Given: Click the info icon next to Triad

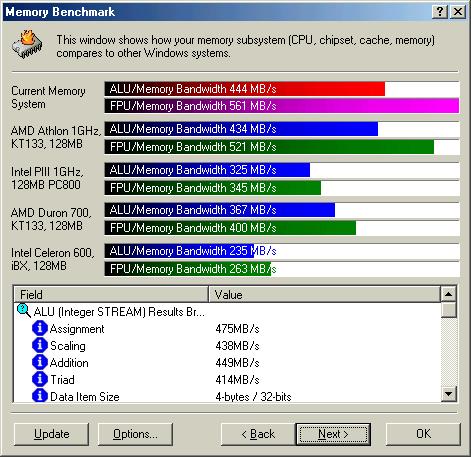Looking at the screenshot, I should [x=40, y=379].
